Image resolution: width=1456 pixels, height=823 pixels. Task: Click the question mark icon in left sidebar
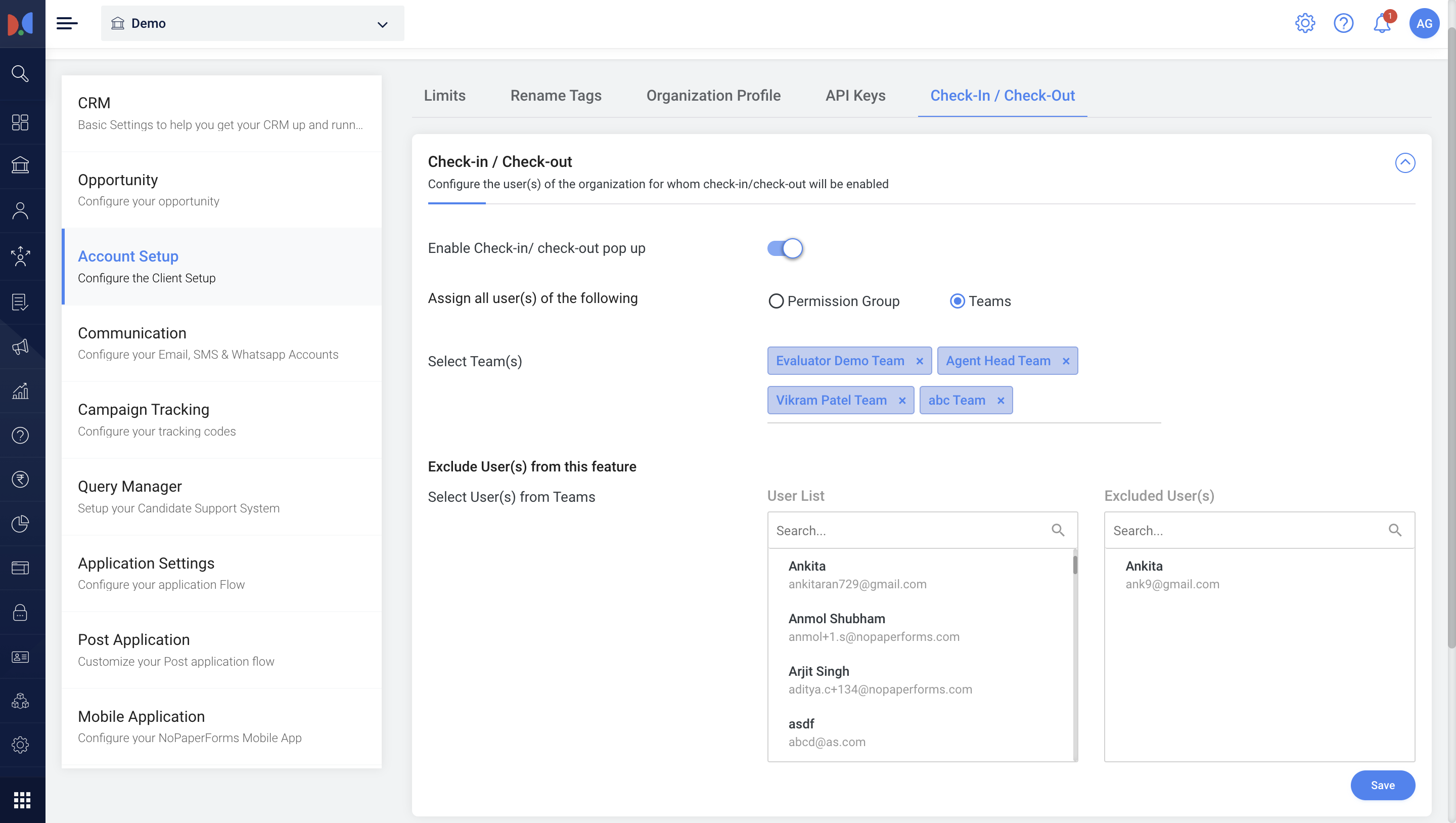(20, 435)
